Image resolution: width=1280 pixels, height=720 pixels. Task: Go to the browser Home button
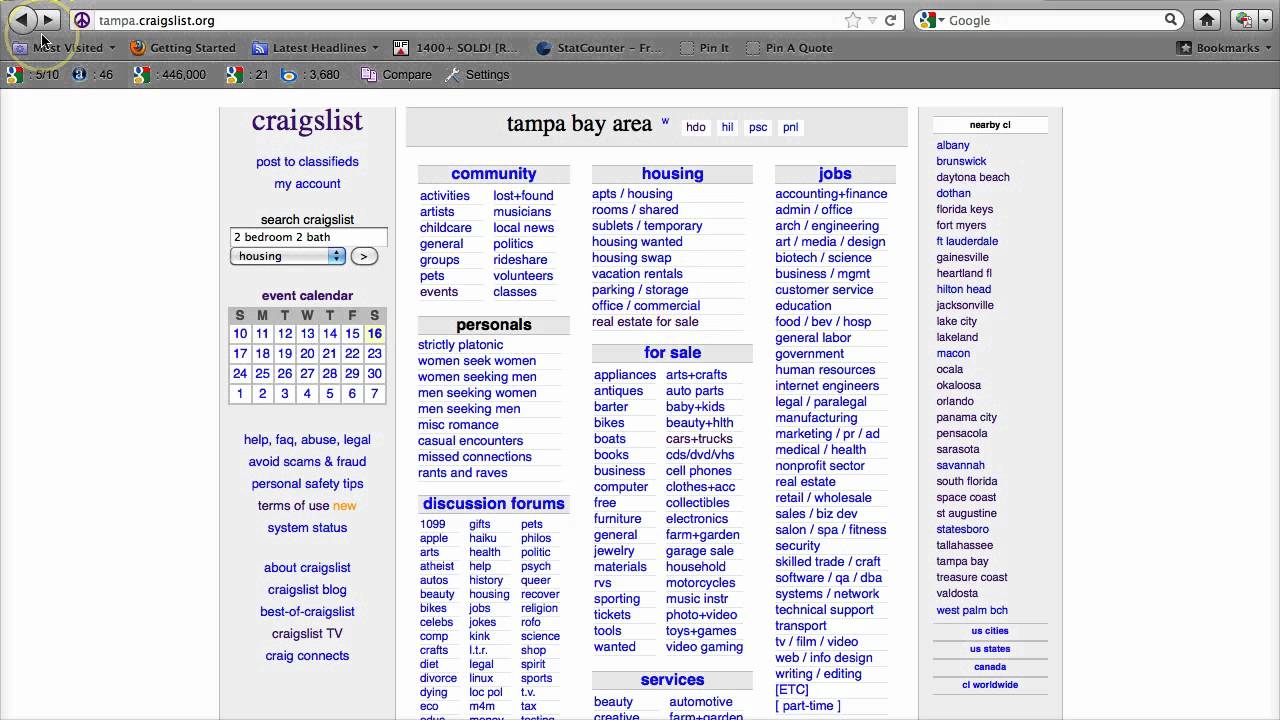1207,20
